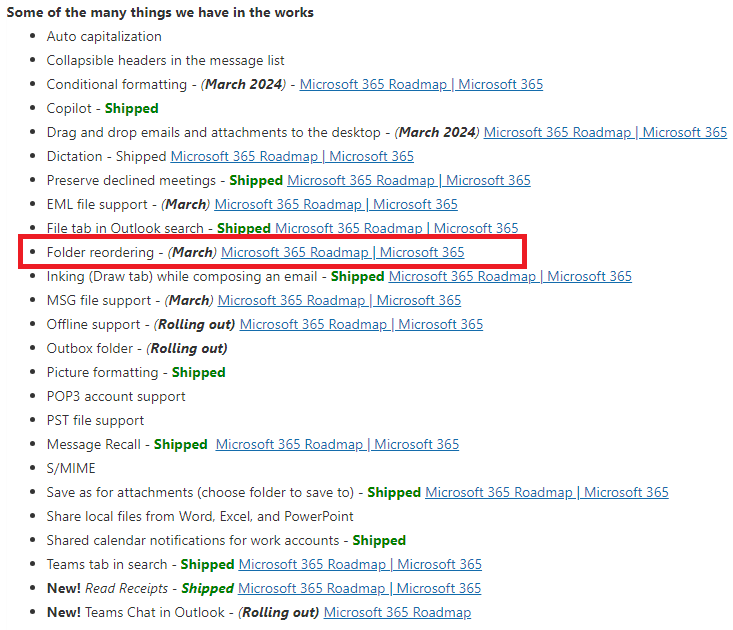733x630 pixels.
Task: Click the '(March)' label after Folder reordering
Action: click(192, 252)
